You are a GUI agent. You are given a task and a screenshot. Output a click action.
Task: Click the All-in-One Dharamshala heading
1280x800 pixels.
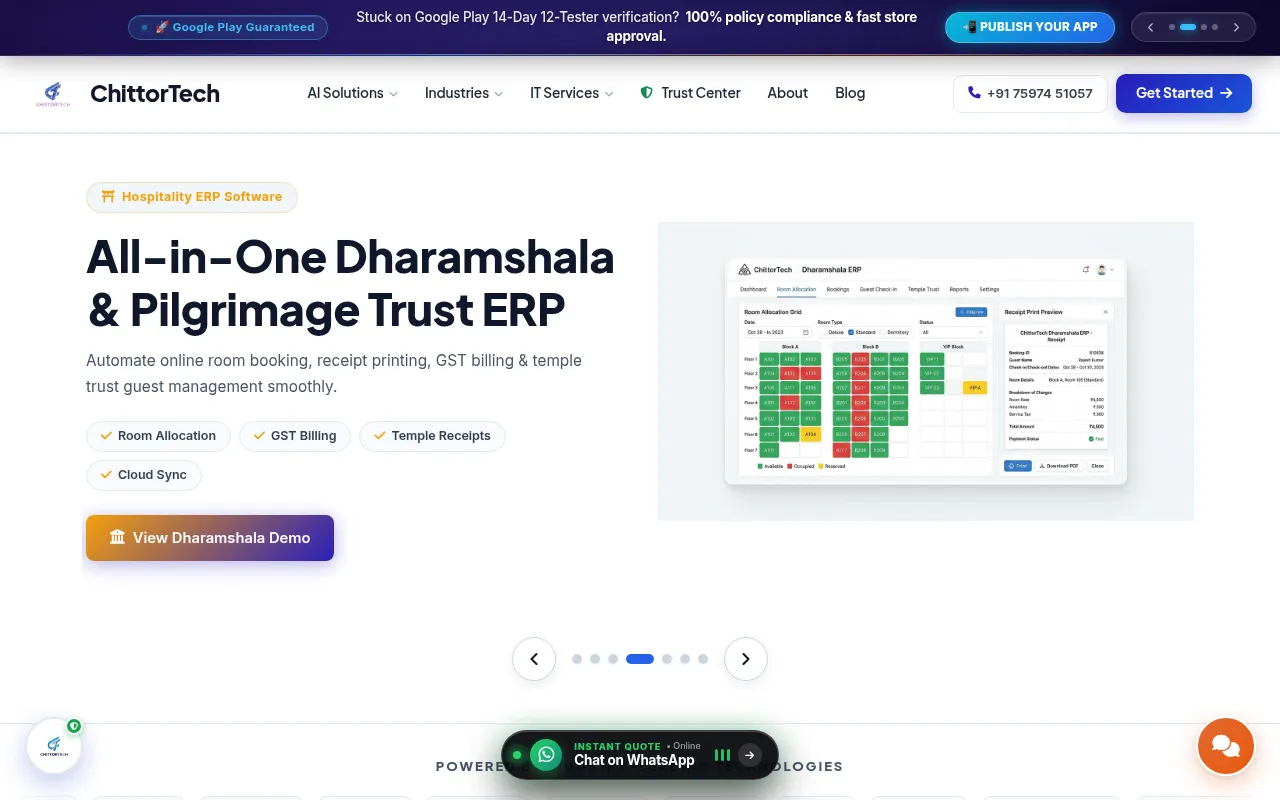(350, 283)
